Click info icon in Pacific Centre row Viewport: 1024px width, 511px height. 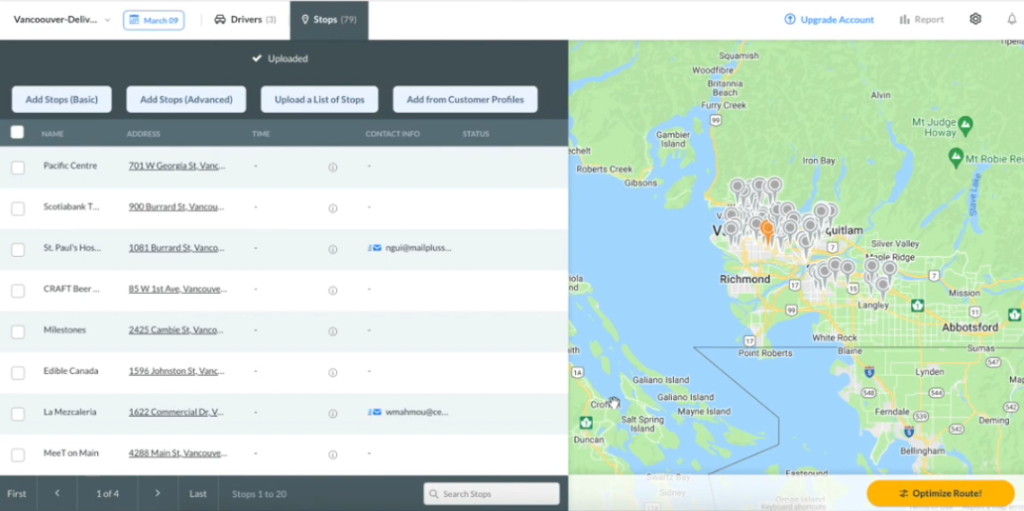click(332, 167)
